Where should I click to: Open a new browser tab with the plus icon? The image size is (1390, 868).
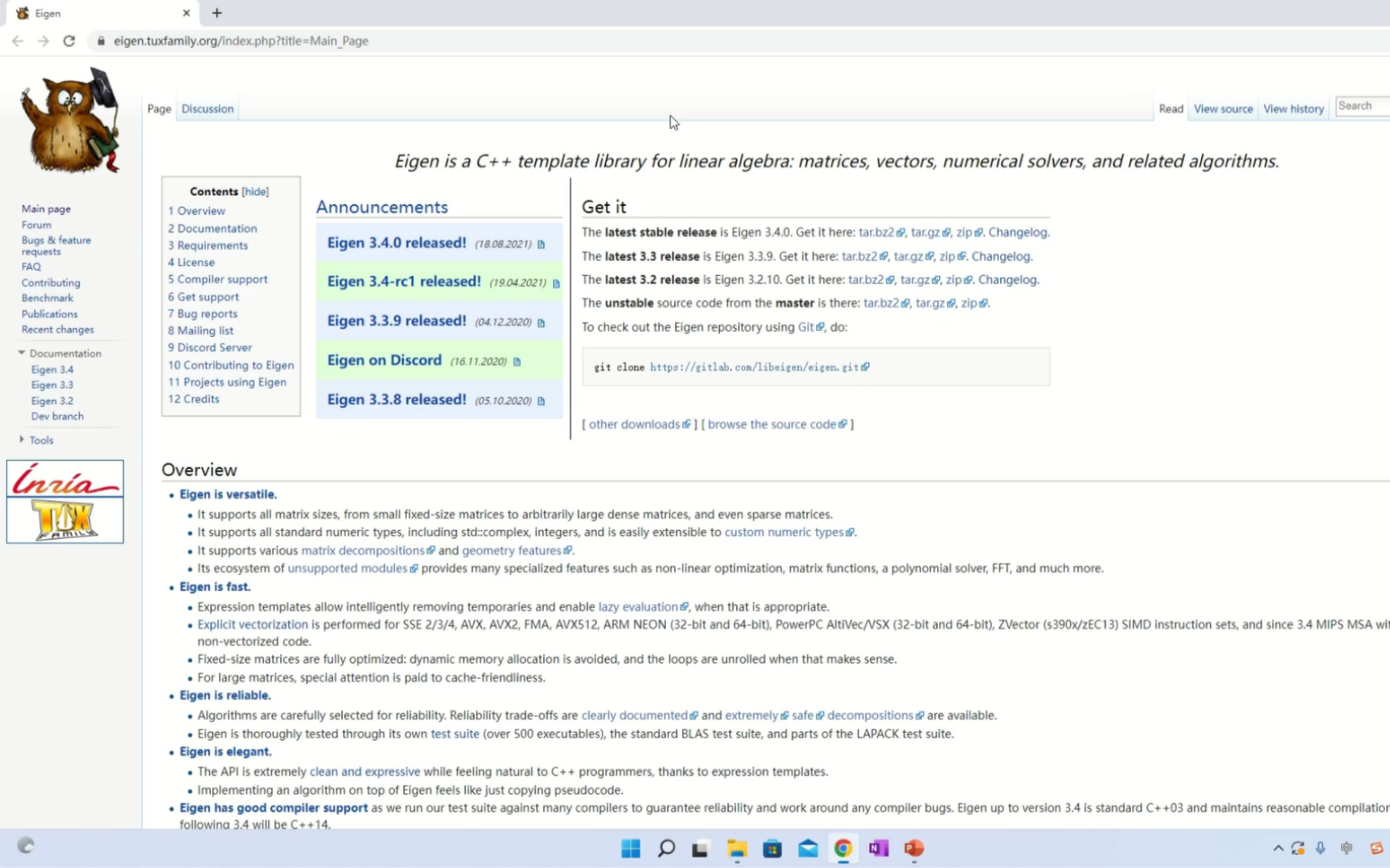217,13
